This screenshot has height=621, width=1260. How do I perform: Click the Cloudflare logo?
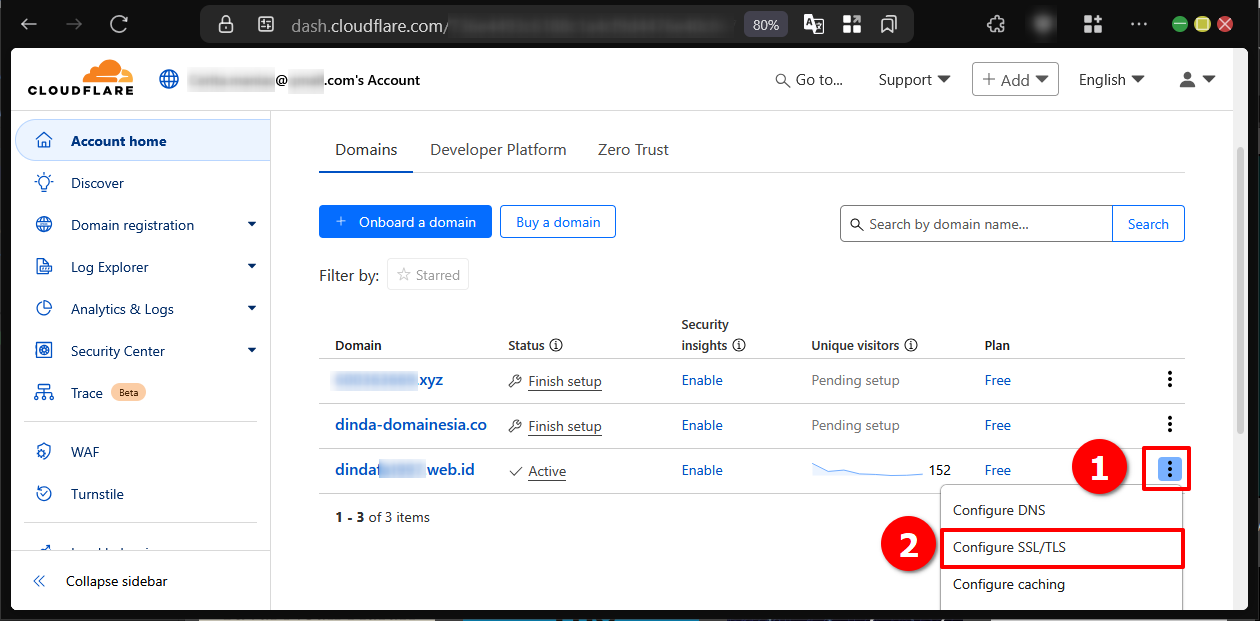pyautogui.click(x=81, y=79)
